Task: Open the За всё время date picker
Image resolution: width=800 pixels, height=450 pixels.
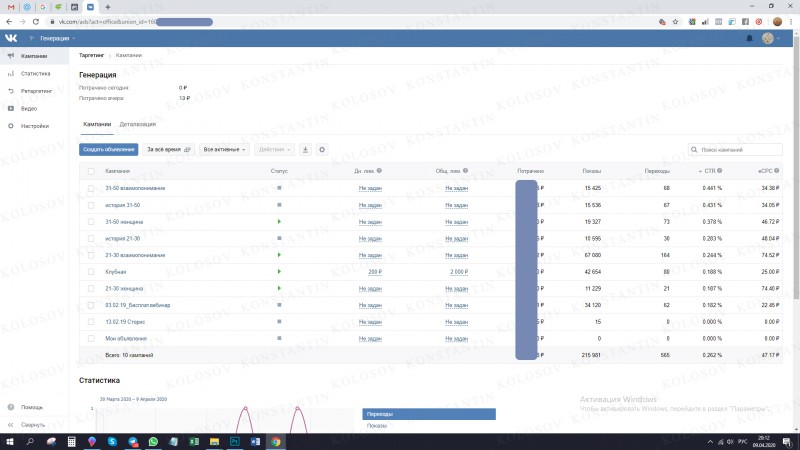Action: pyautogui.click(x=168, y=149)
